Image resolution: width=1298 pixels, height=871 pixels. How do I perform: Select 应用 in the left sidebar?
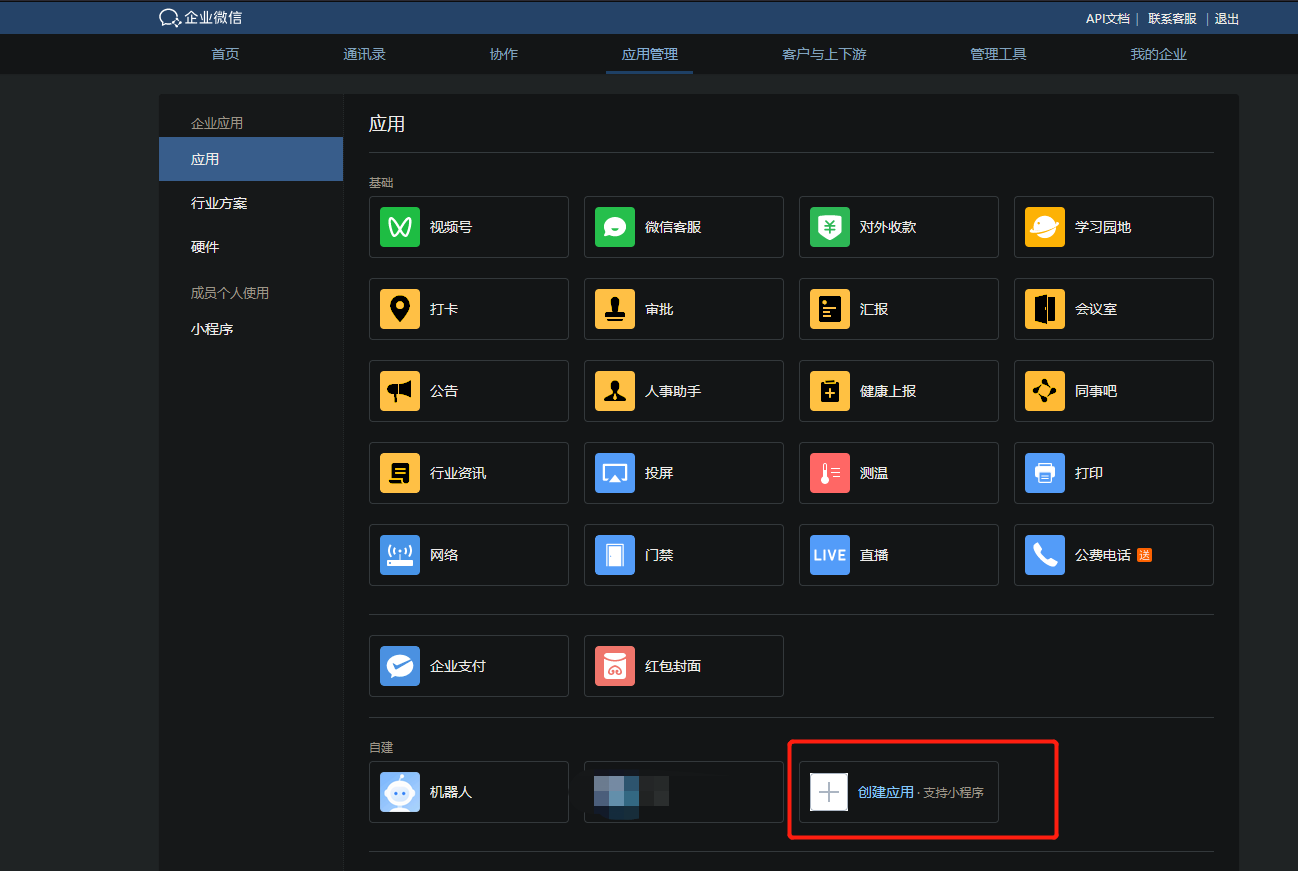click(251, 159)
